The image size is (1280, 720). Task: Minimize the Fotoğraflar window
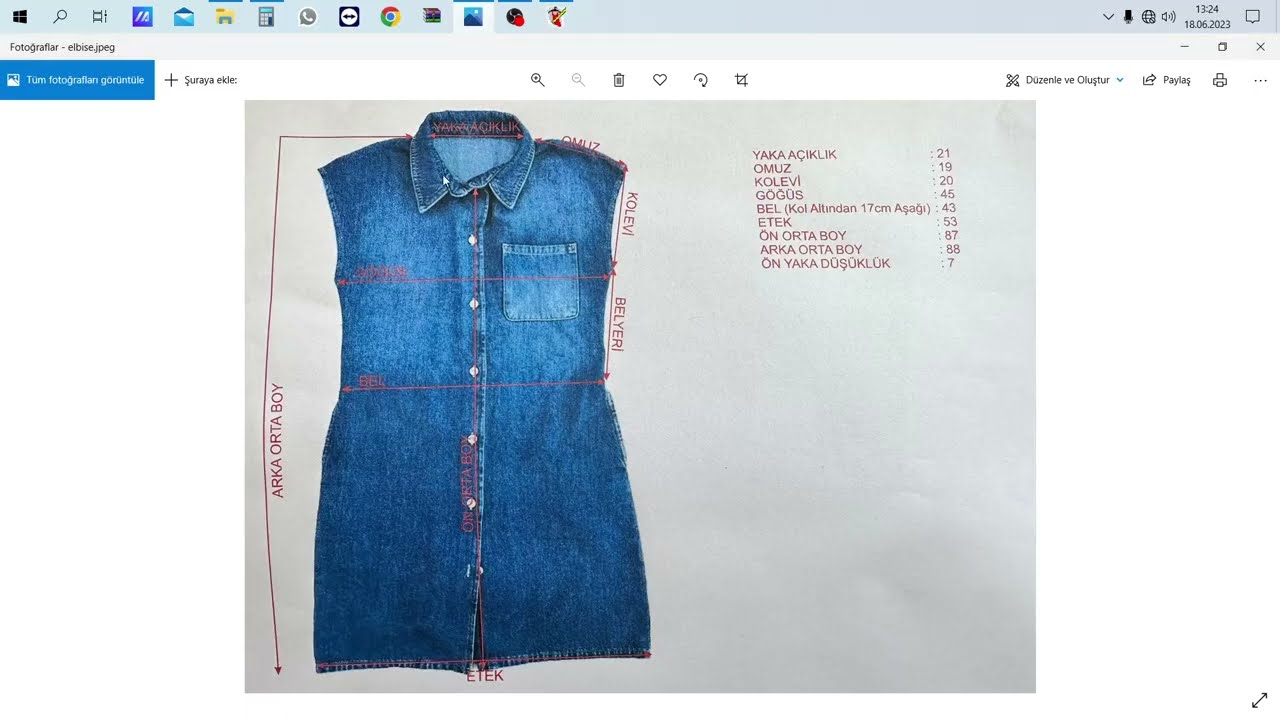(x=1184, y=47)
